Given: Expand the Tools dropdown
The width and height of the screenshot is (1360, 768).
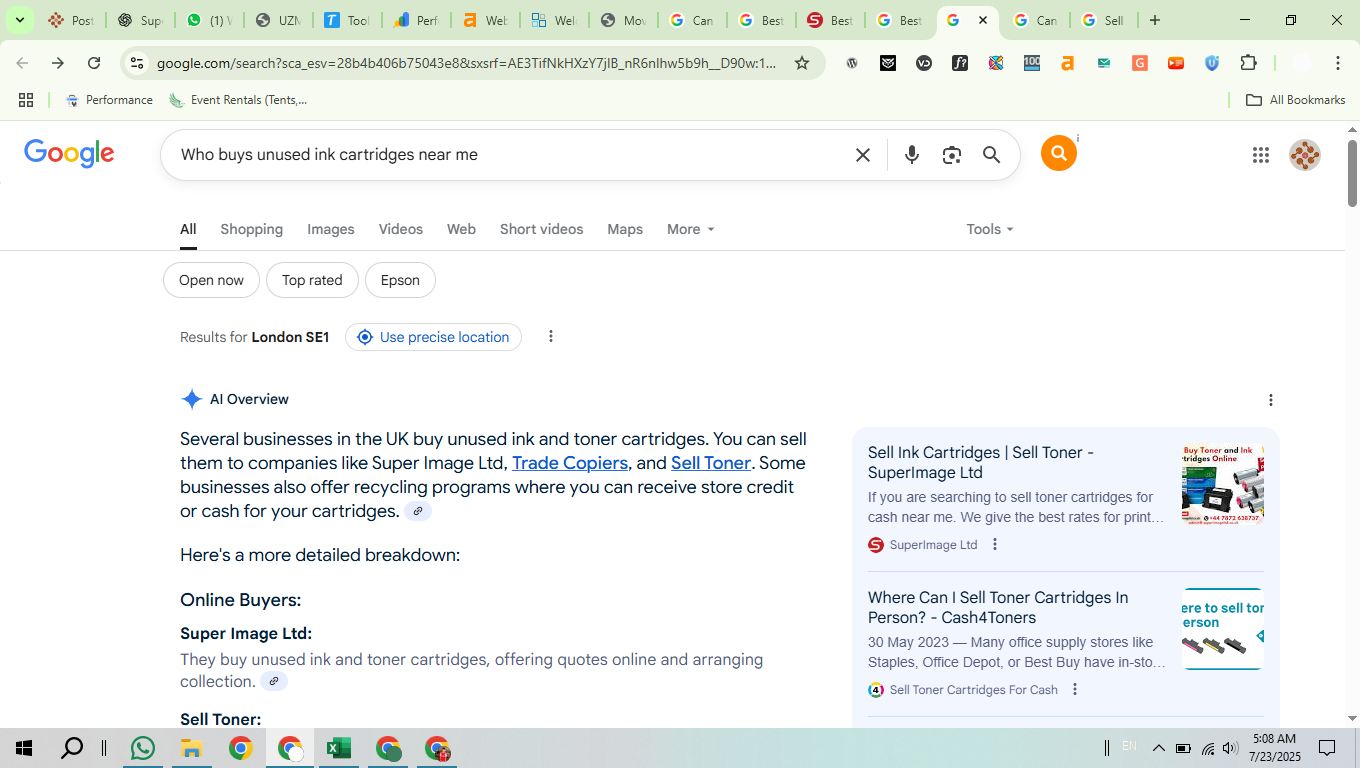Looking at the screenshot, I should [989, 229].
